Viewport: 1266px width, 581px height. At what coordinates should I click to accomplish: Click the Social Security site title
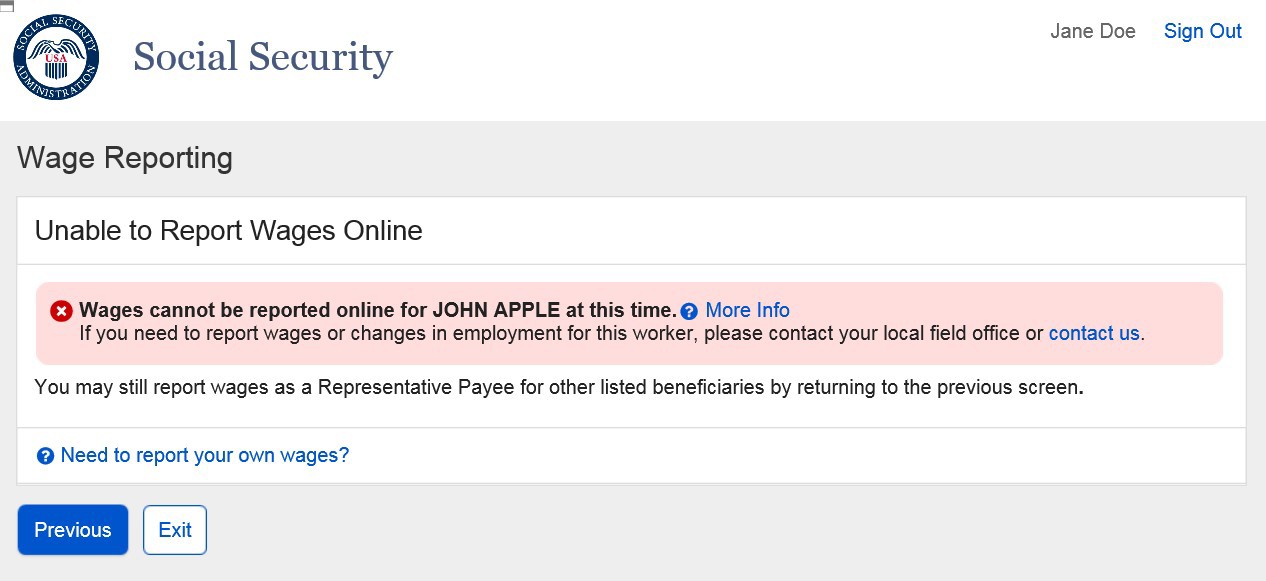263,57
